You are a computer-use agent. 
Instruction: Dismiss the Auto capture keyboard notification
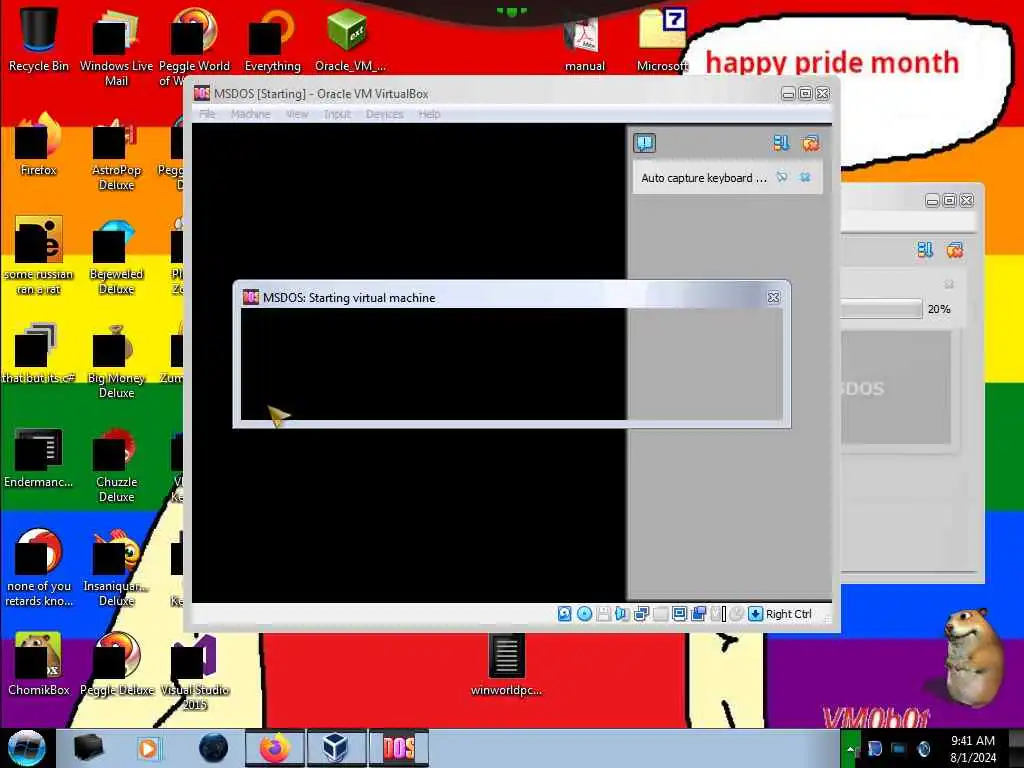(x=805, y=177)
